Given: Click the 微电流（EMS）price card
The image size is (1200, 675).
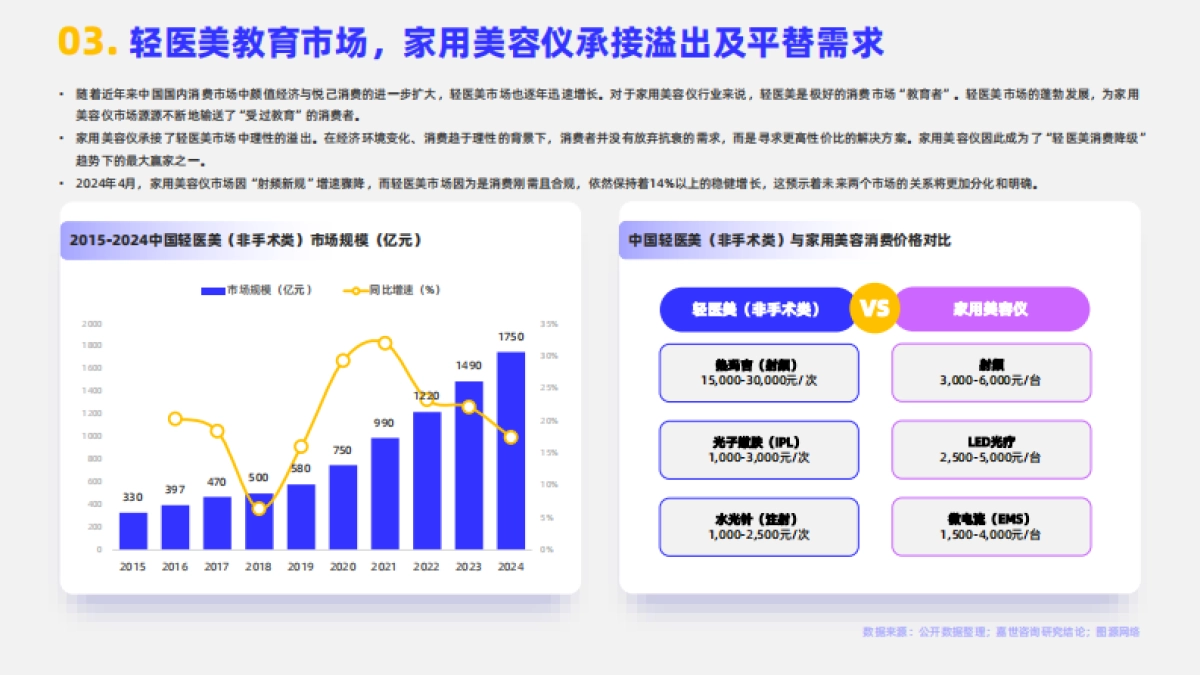Looking at the screenshot, I should (991, 527).
